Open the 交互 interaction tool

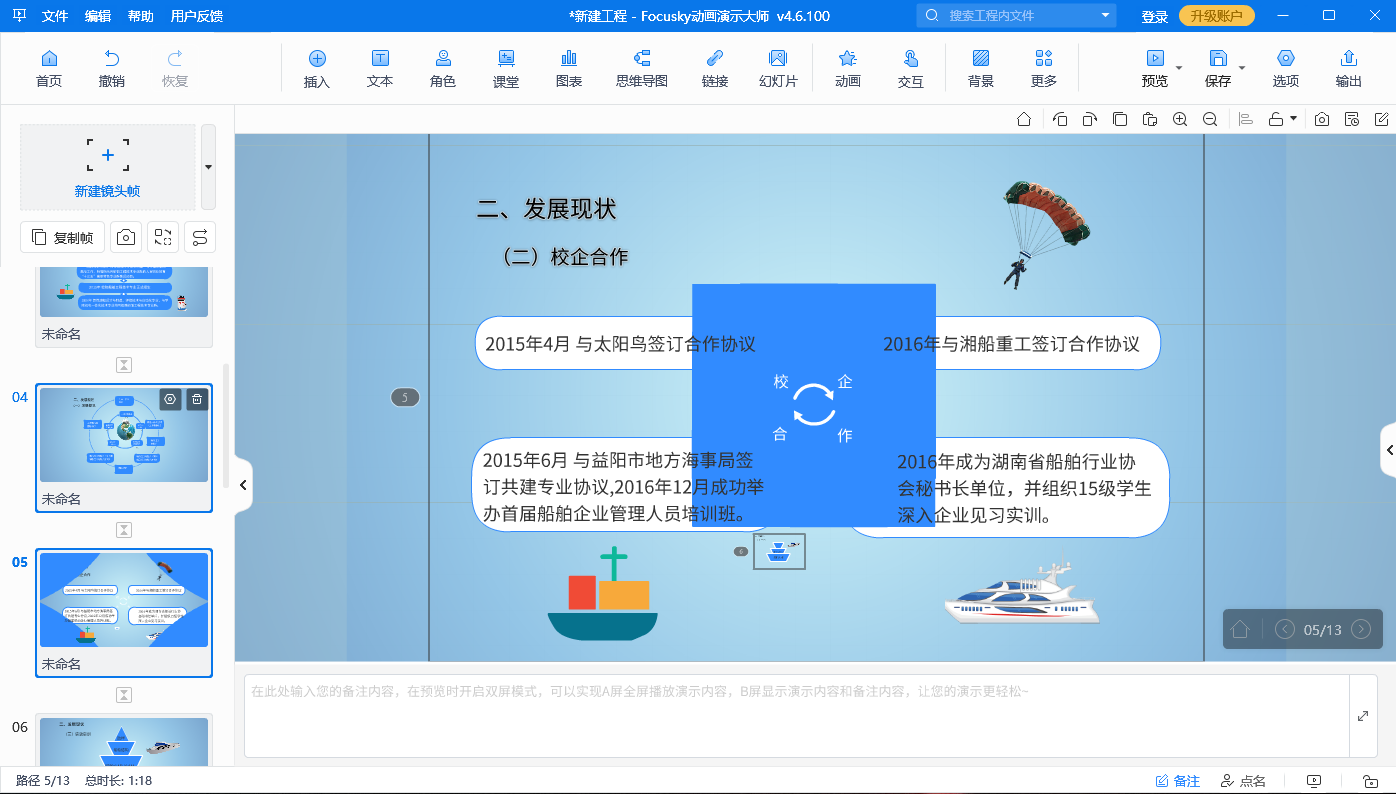[911, 68]
